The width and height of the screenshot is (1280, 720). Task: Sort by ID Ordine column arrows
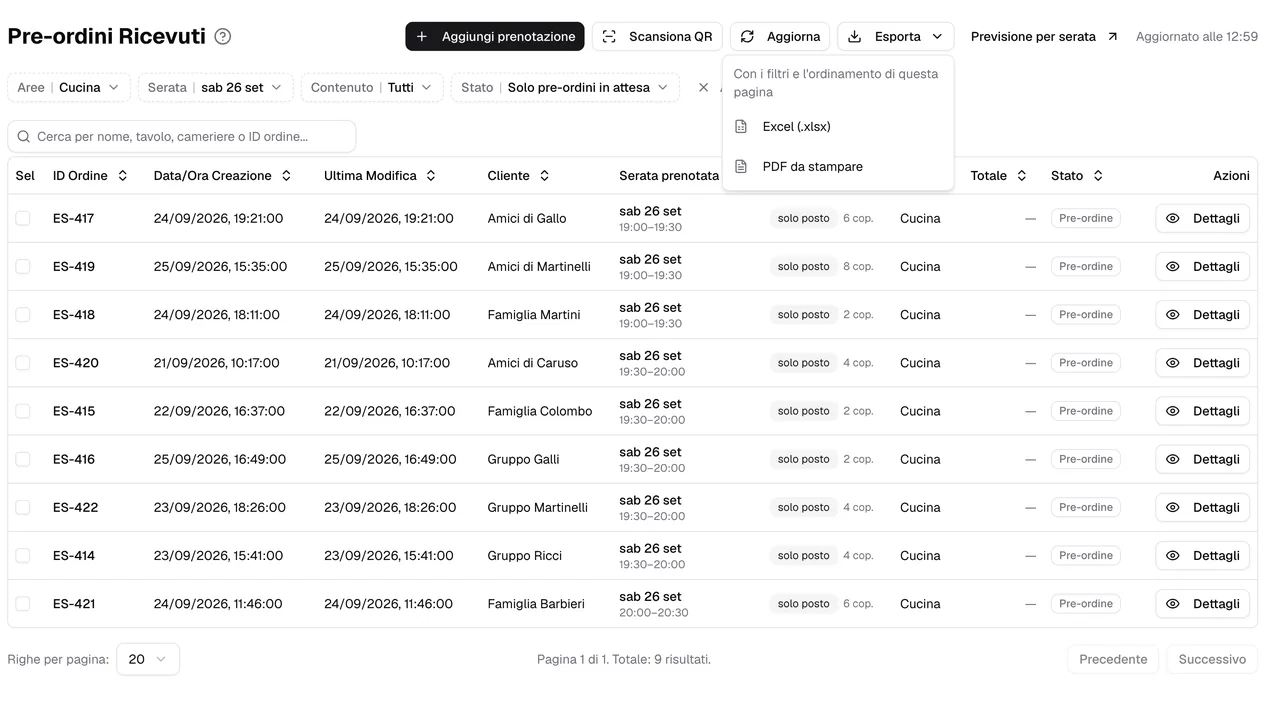pos(123,176)
